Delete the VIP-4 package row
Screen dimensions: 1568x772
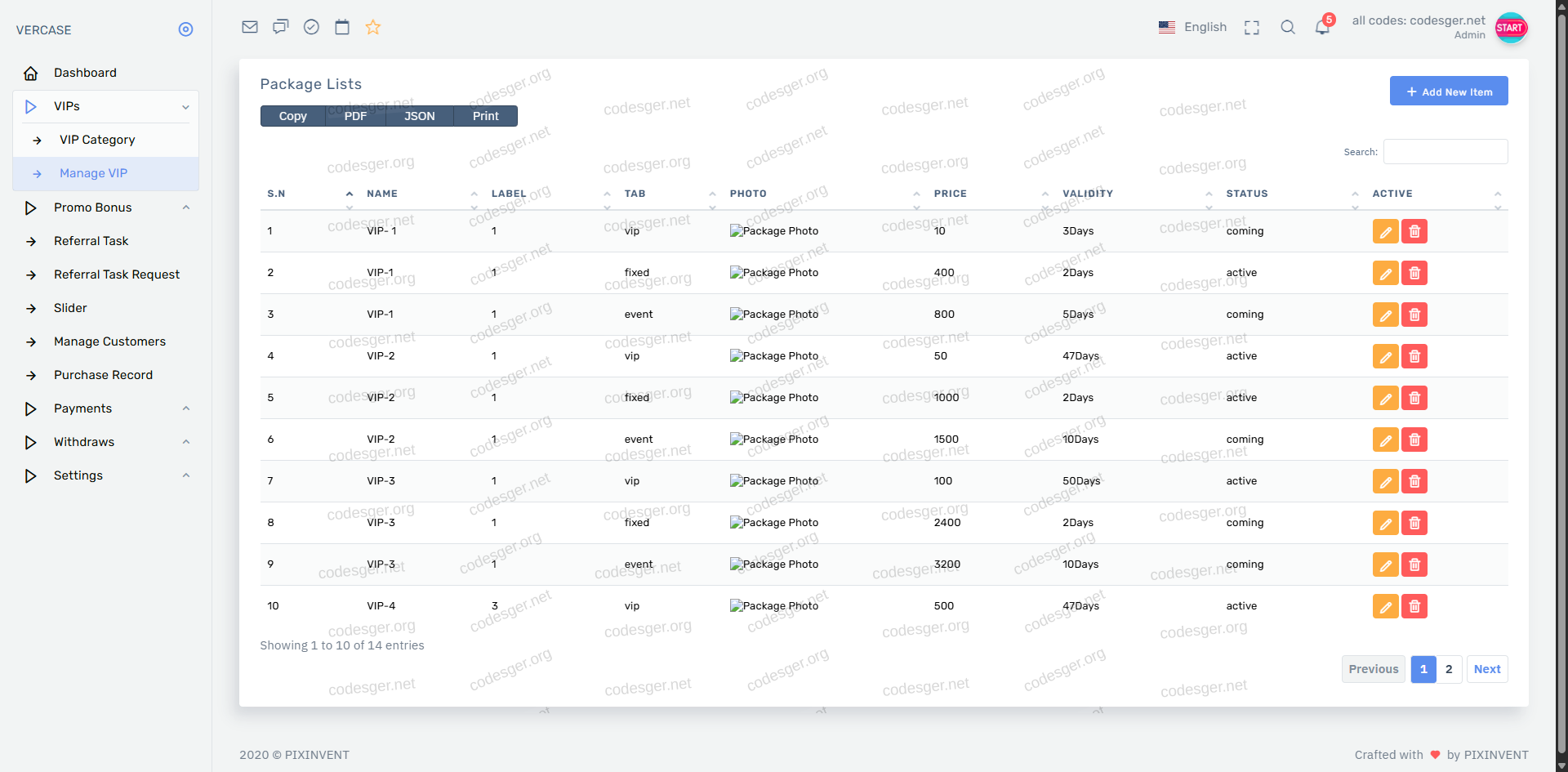click(1414, 607)
